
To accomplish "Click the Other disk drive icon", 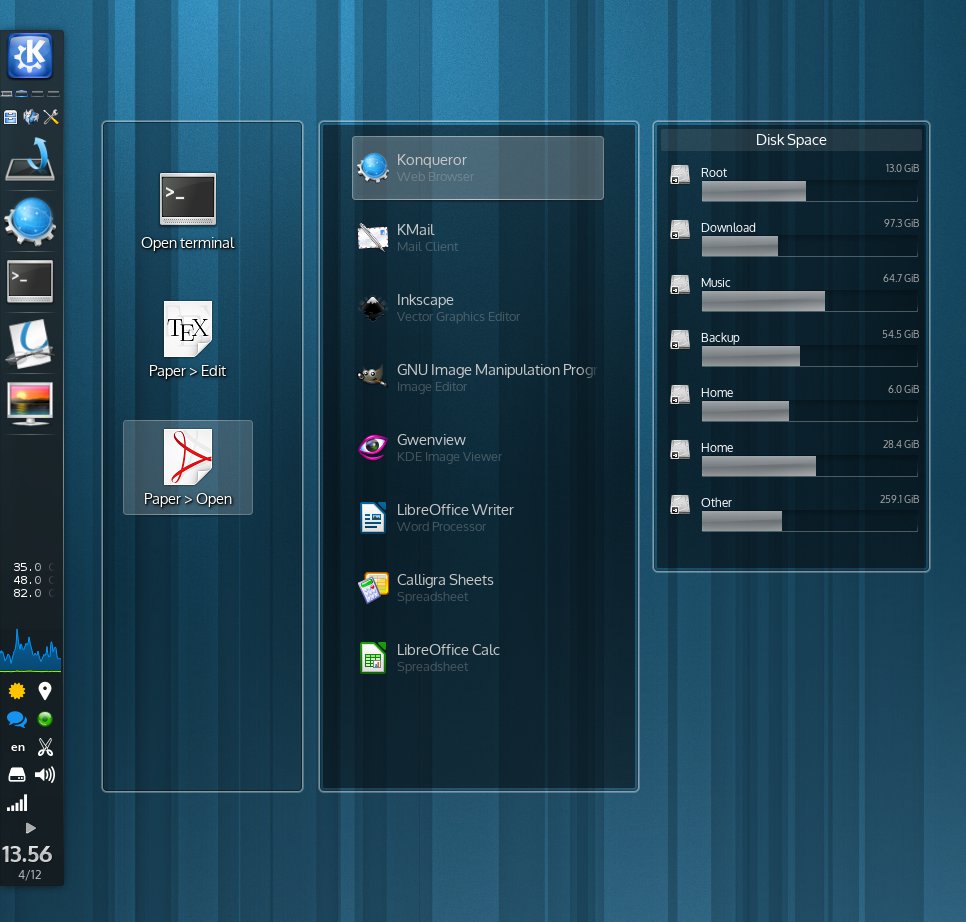I will point(680,505).
